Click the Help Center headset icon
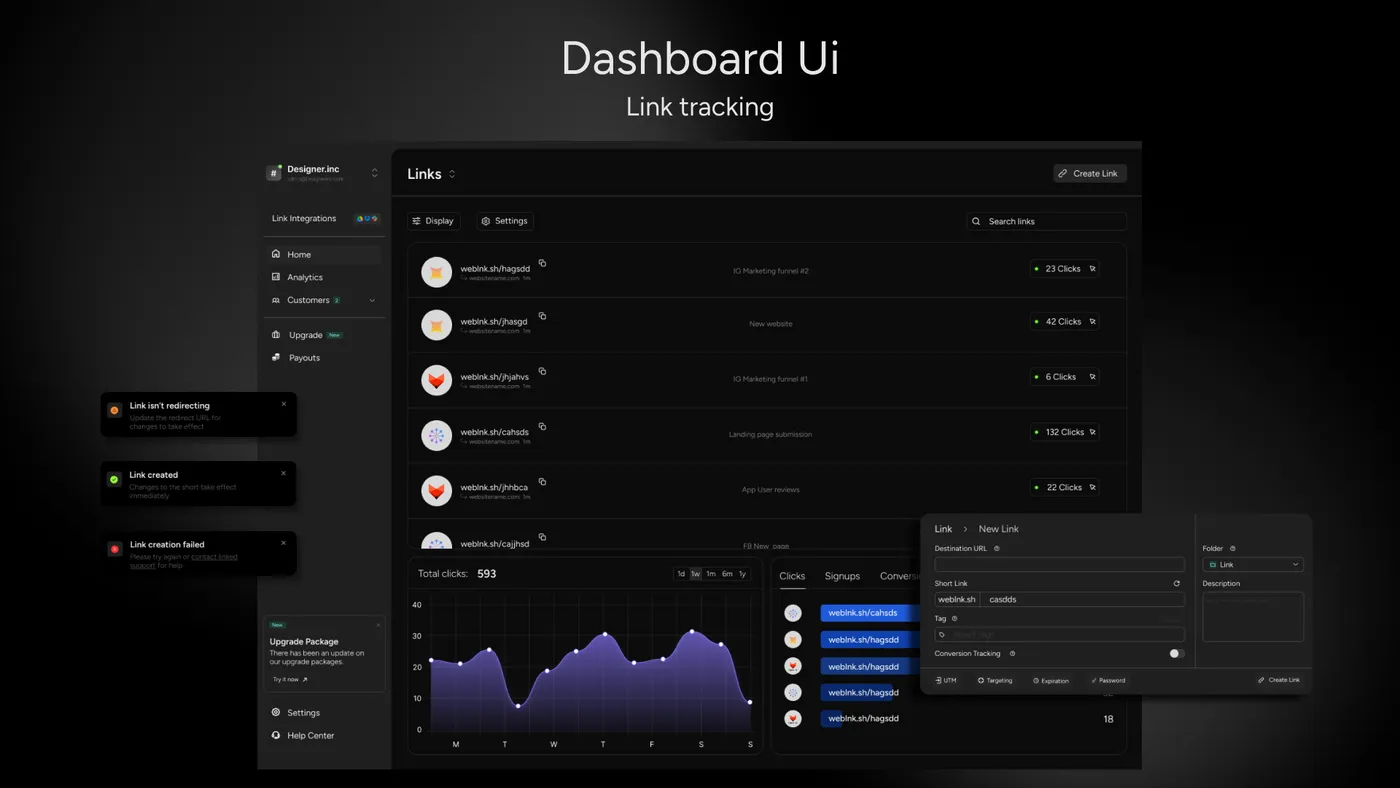Viewport: 1400px width, 788px height. pos(276,735)
